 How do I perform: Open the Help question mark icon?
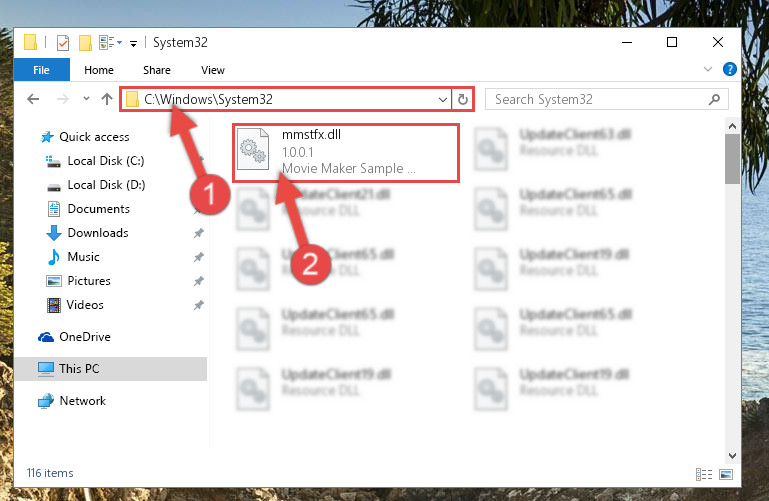(729, 69)
